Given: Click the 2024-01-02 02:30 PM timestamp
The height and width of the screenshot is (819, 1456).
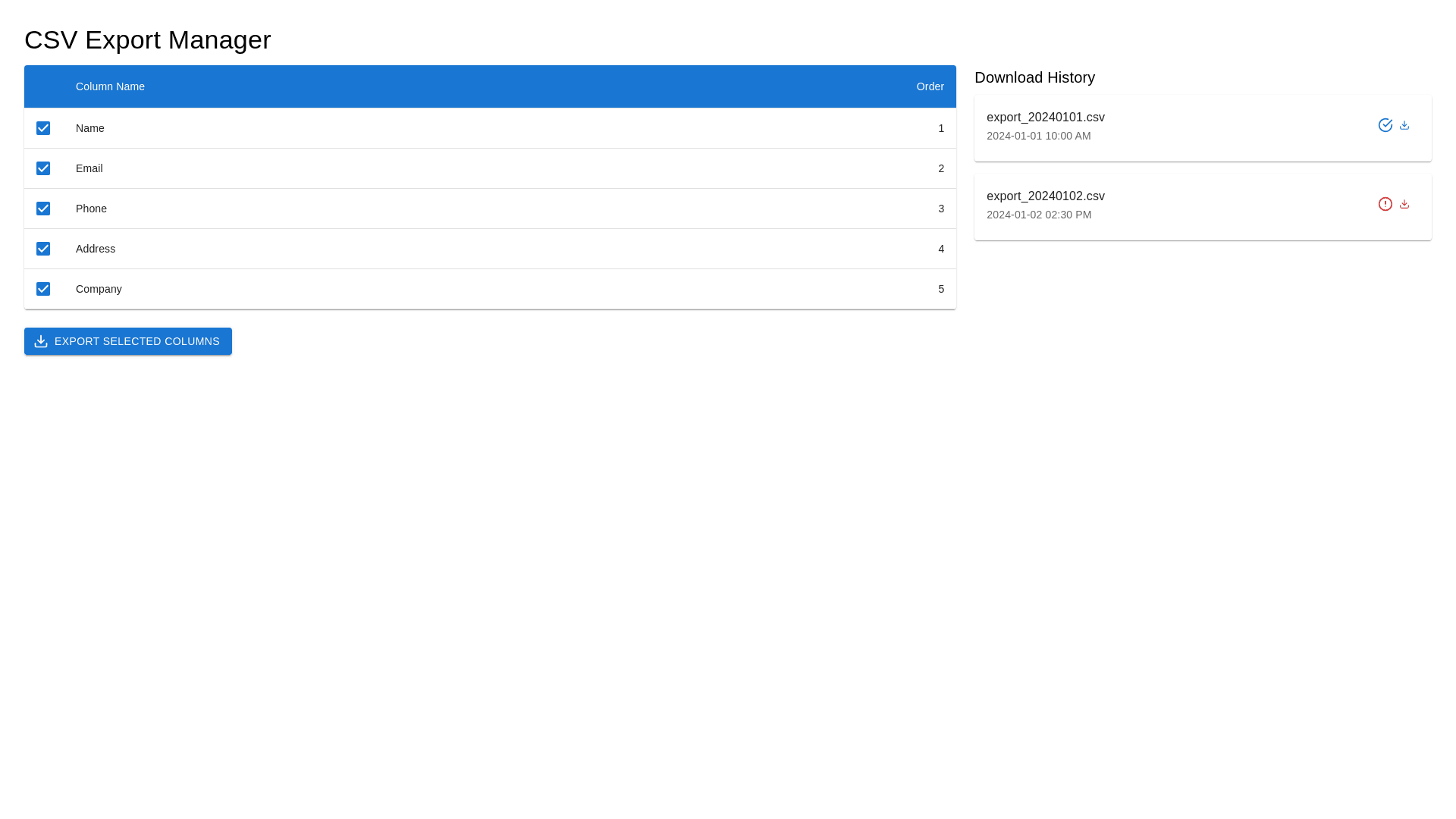Looking at the screenshot, I should tap(1038, 215).
